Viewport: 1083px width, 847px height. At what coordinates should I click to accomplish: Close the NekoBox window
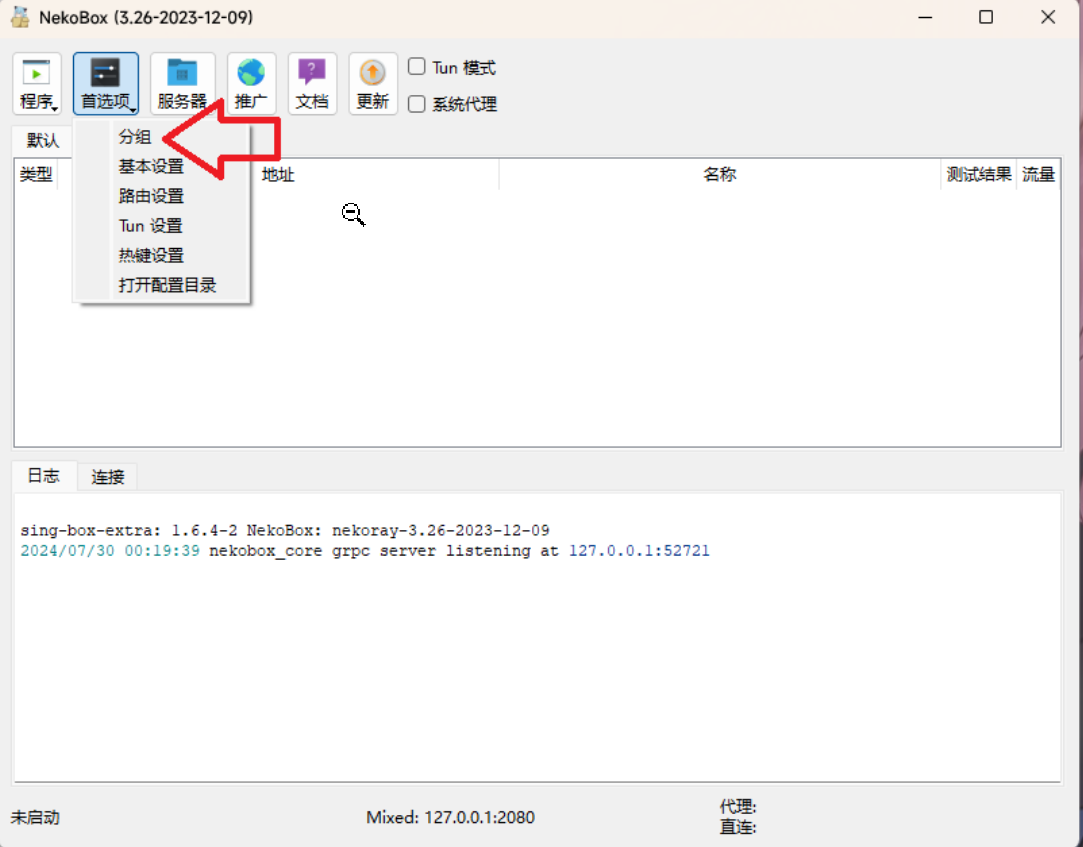pos(1048,17)
